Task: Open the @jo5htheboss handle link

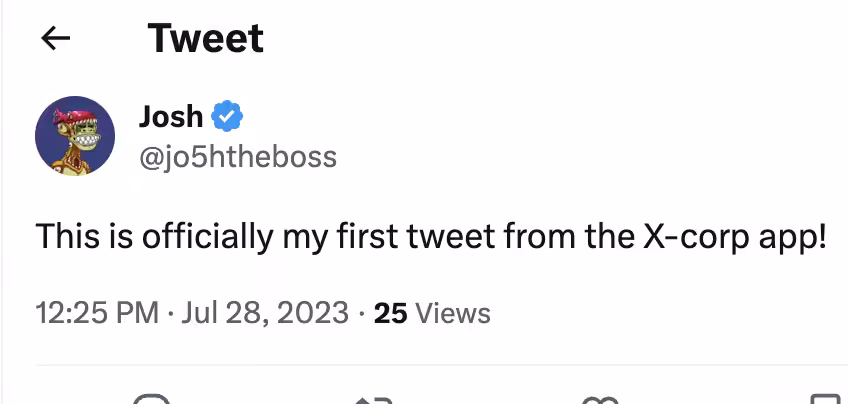Action: tap(238, 157)
